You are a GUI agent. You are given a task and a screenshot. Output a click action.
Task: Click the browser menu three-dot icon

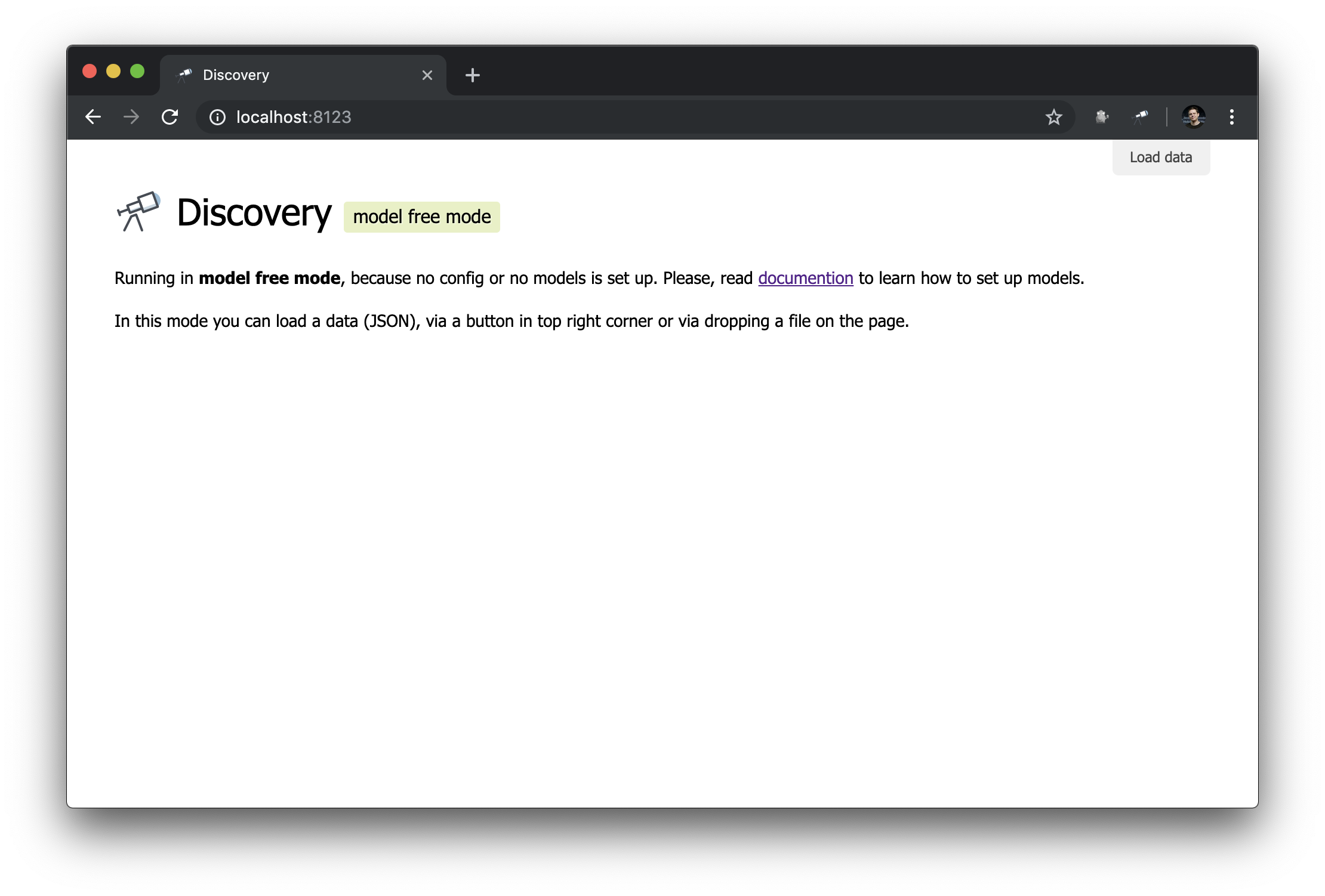(1232, 117)
